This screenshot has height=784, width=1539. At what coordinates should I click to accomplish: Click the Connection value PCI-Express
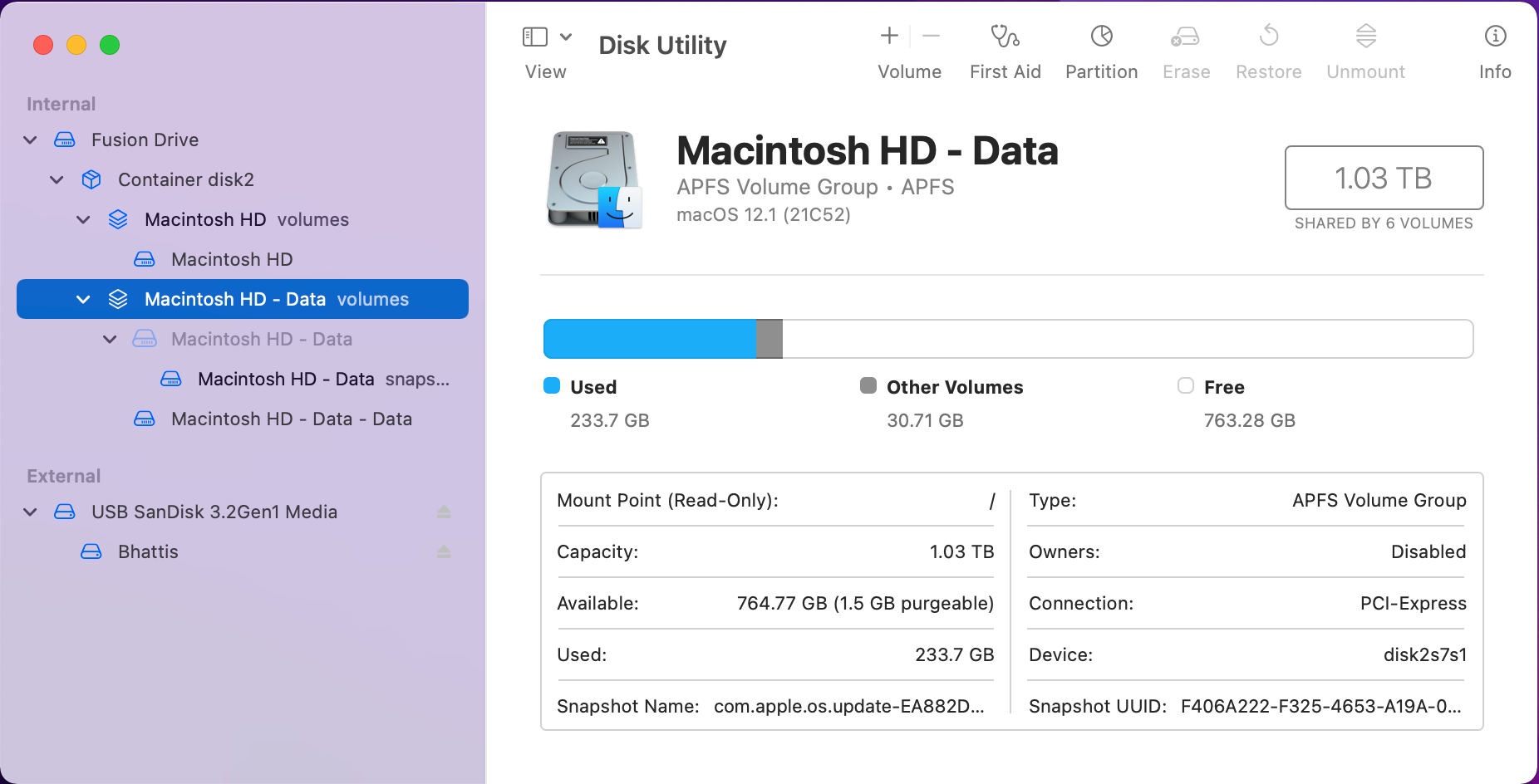point(1414,603)
